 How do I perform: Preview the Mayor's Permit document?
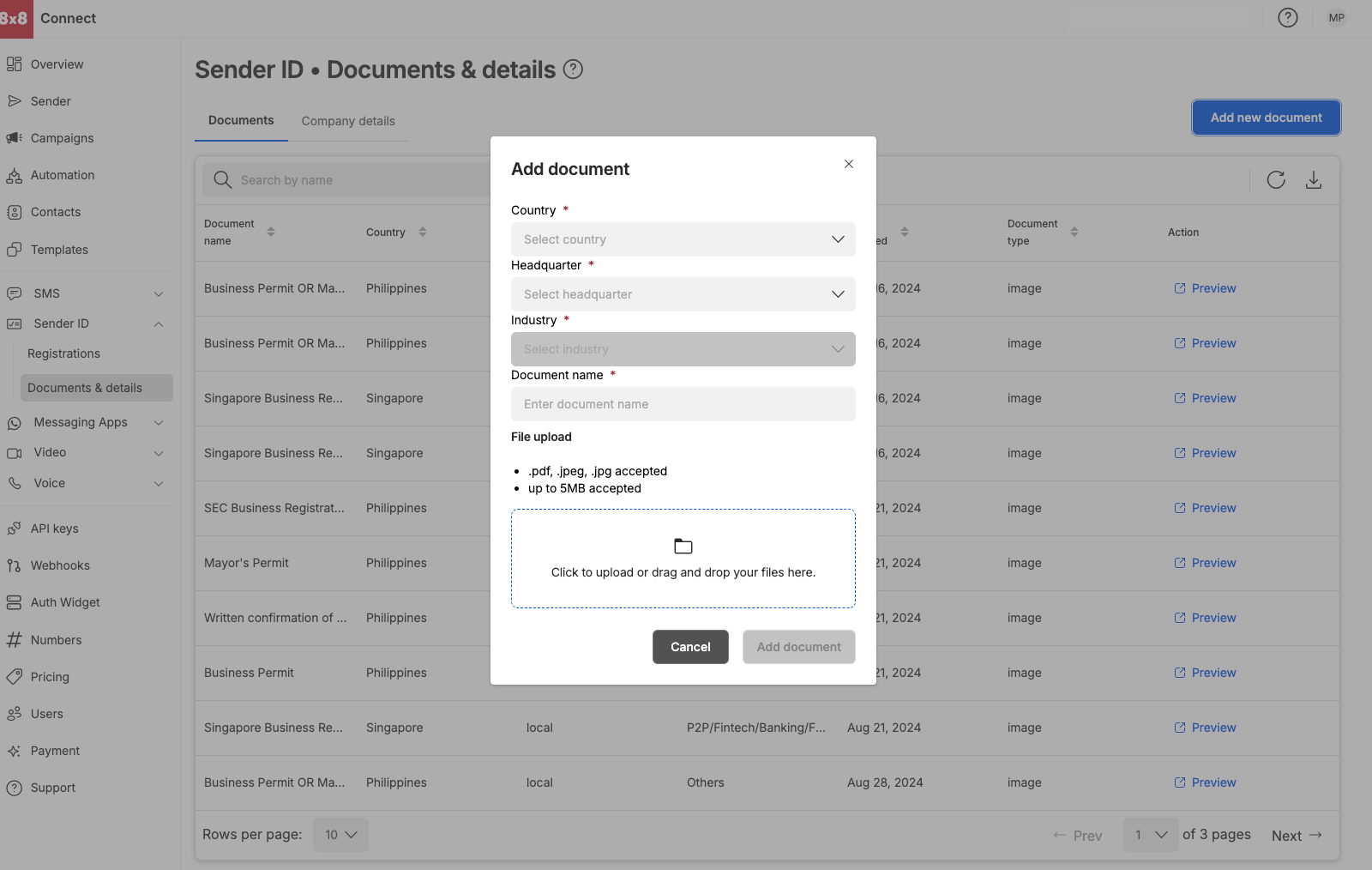(1205, 563)
